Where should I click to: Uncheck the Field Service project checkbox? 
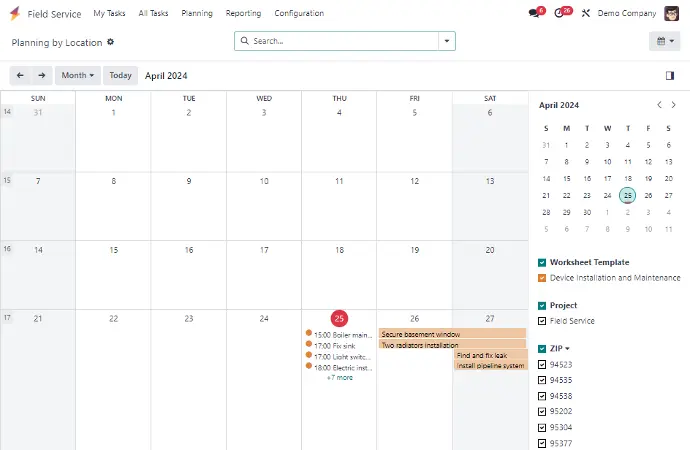pyautogui.click(x=542, y=321)
